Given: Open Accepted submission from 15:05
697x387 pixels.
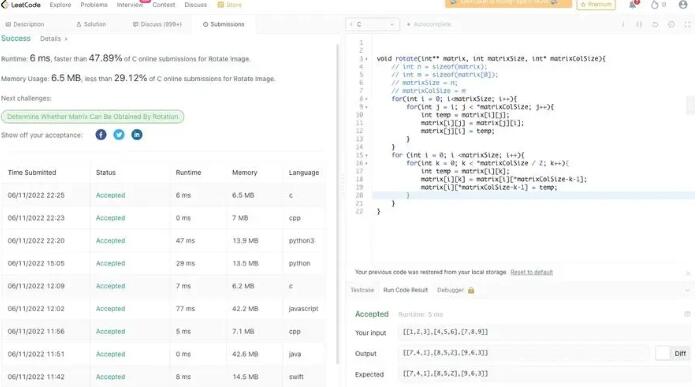Looking at the screenshot, I should 110,263.
